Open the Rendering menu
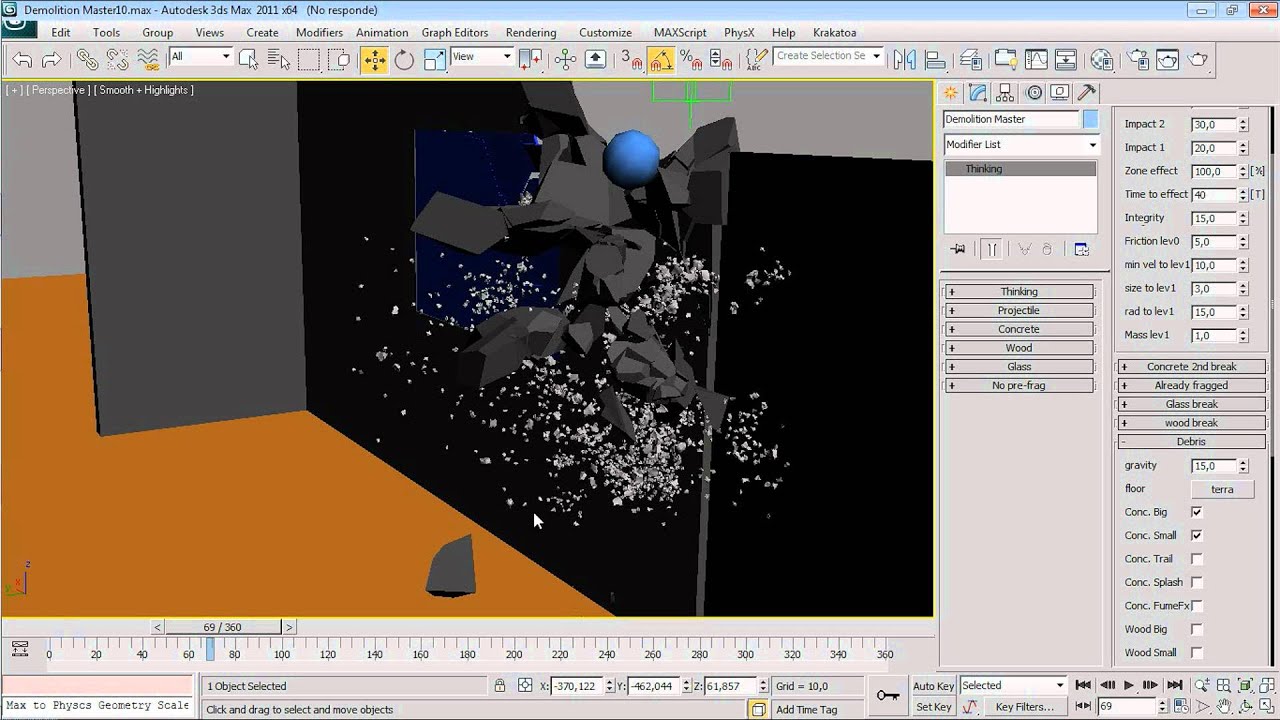Viewport: 1280px width, 720px height. coord(531,32)
